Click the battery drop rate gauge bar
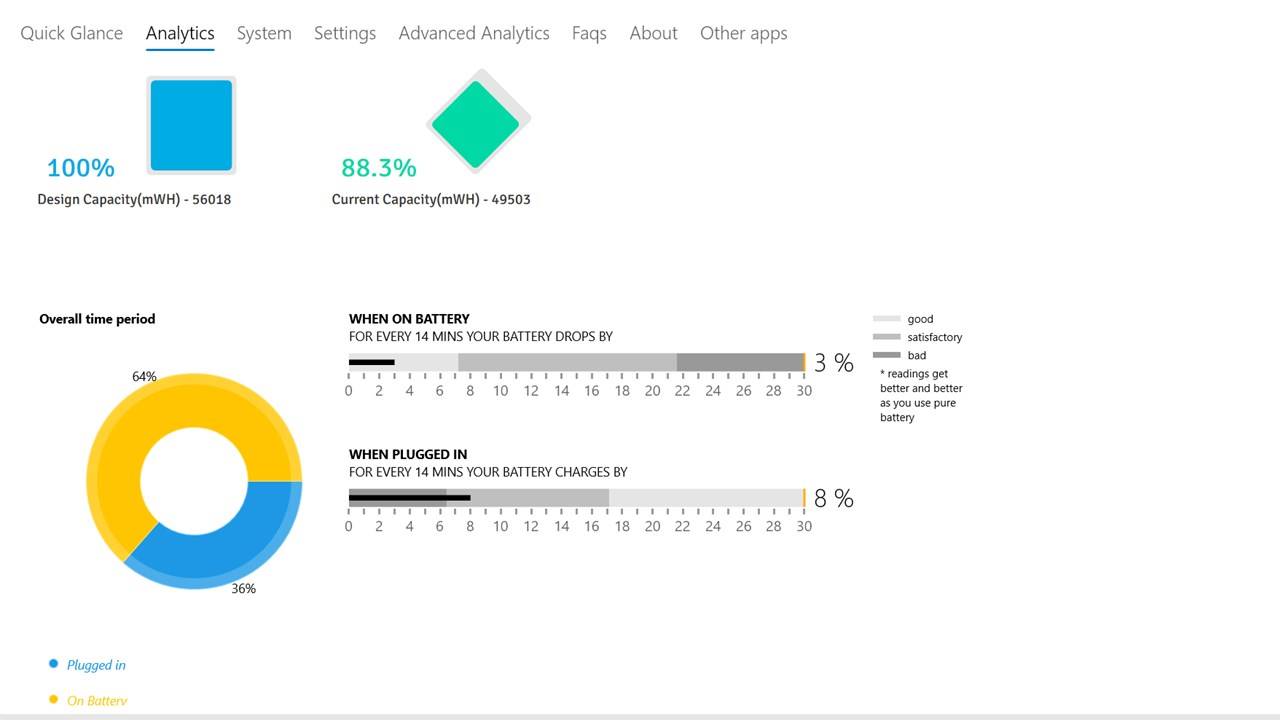1280x720 pixels. [576, 362]
